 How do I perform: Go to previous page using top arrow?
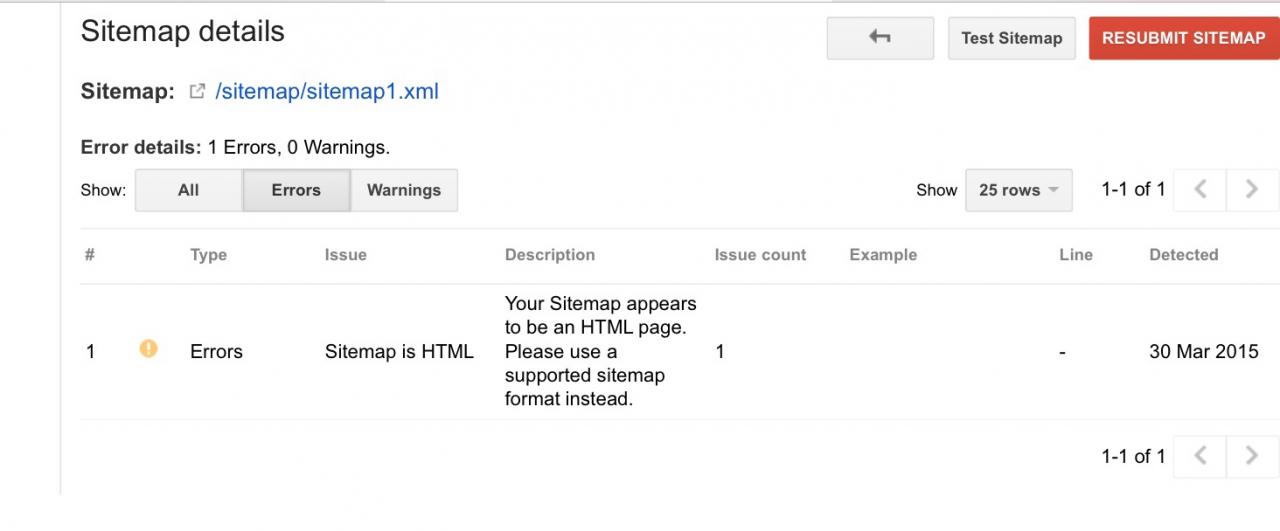pyautogui.click(x=1201, y=190)
